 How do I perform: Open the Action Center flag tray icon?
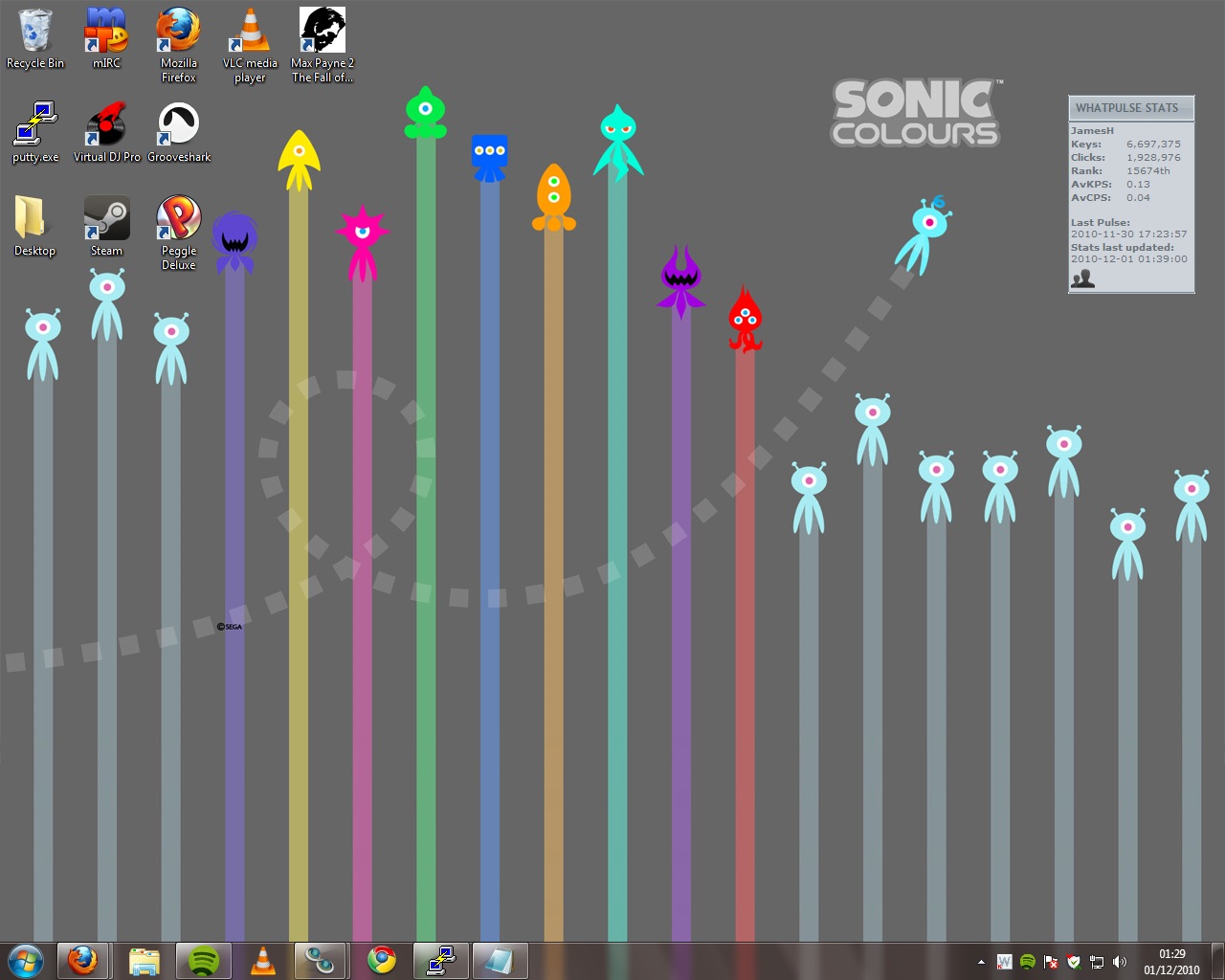pyautogui.click(x=1051, y=962)
